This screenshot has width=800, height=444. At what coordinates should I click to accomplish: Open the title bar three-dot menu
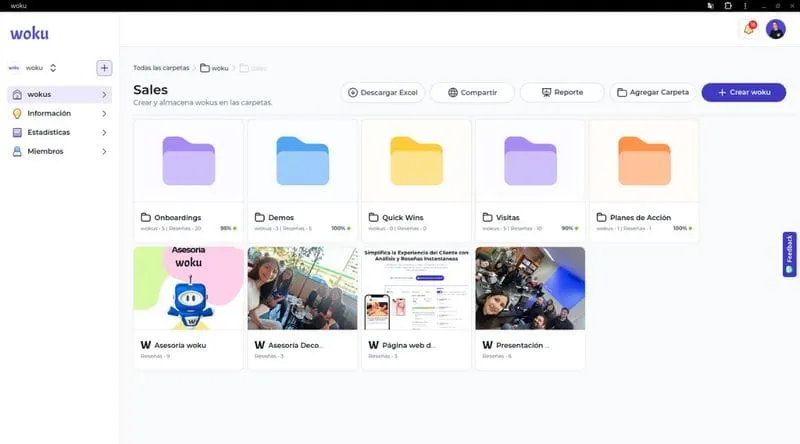point(745,6)
